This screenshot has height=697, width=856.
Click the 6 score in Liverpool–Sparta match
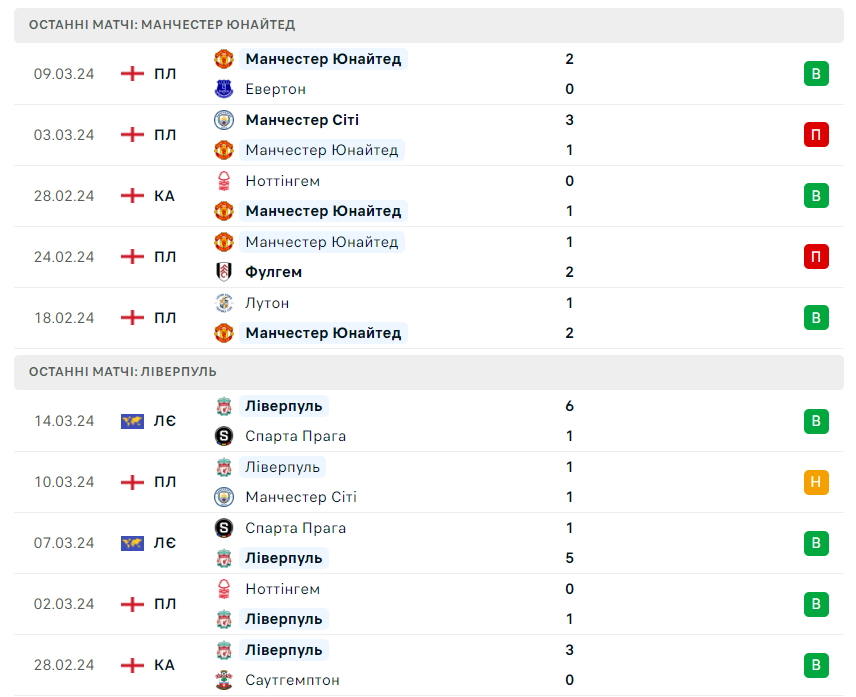(x=569, y=406)
